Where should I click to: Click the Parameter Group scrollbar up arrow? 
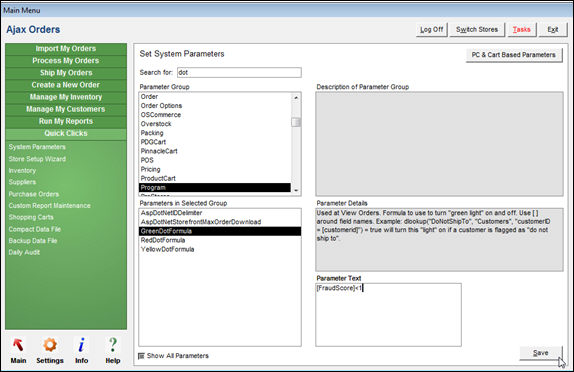point(296,97)
